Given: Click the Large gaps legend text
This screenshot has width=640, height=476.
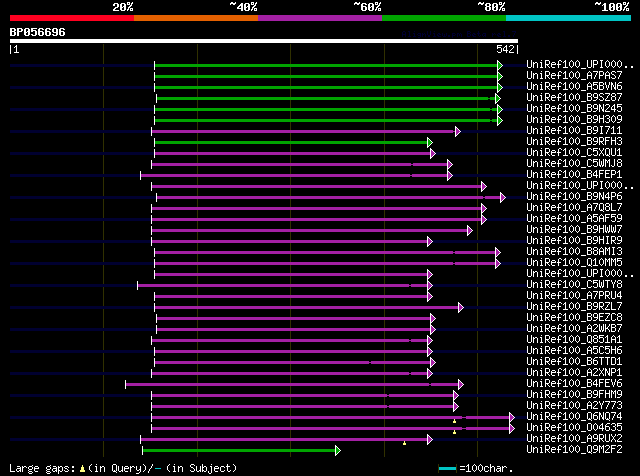Looking at the screenshot, I should point(123,468).
